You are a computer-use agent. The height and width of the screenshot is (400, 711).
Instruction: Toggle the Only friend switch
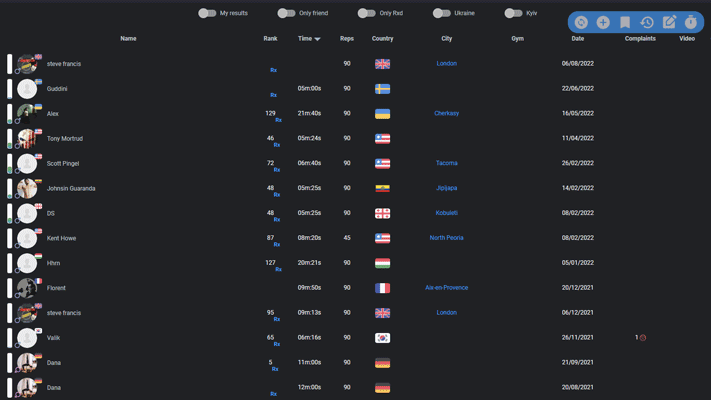287,13
